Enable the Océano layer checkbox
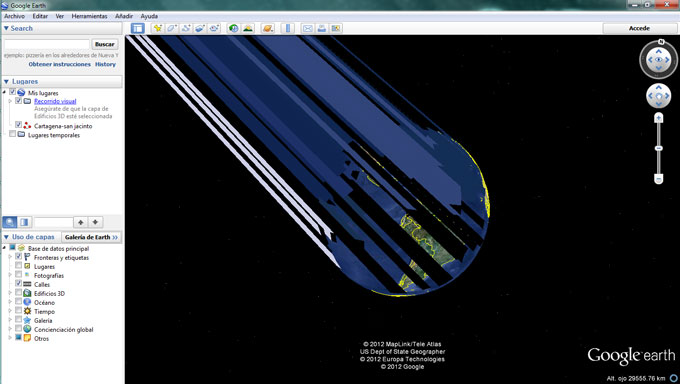This screenshot has width=680, height=384. click(18, 302)
